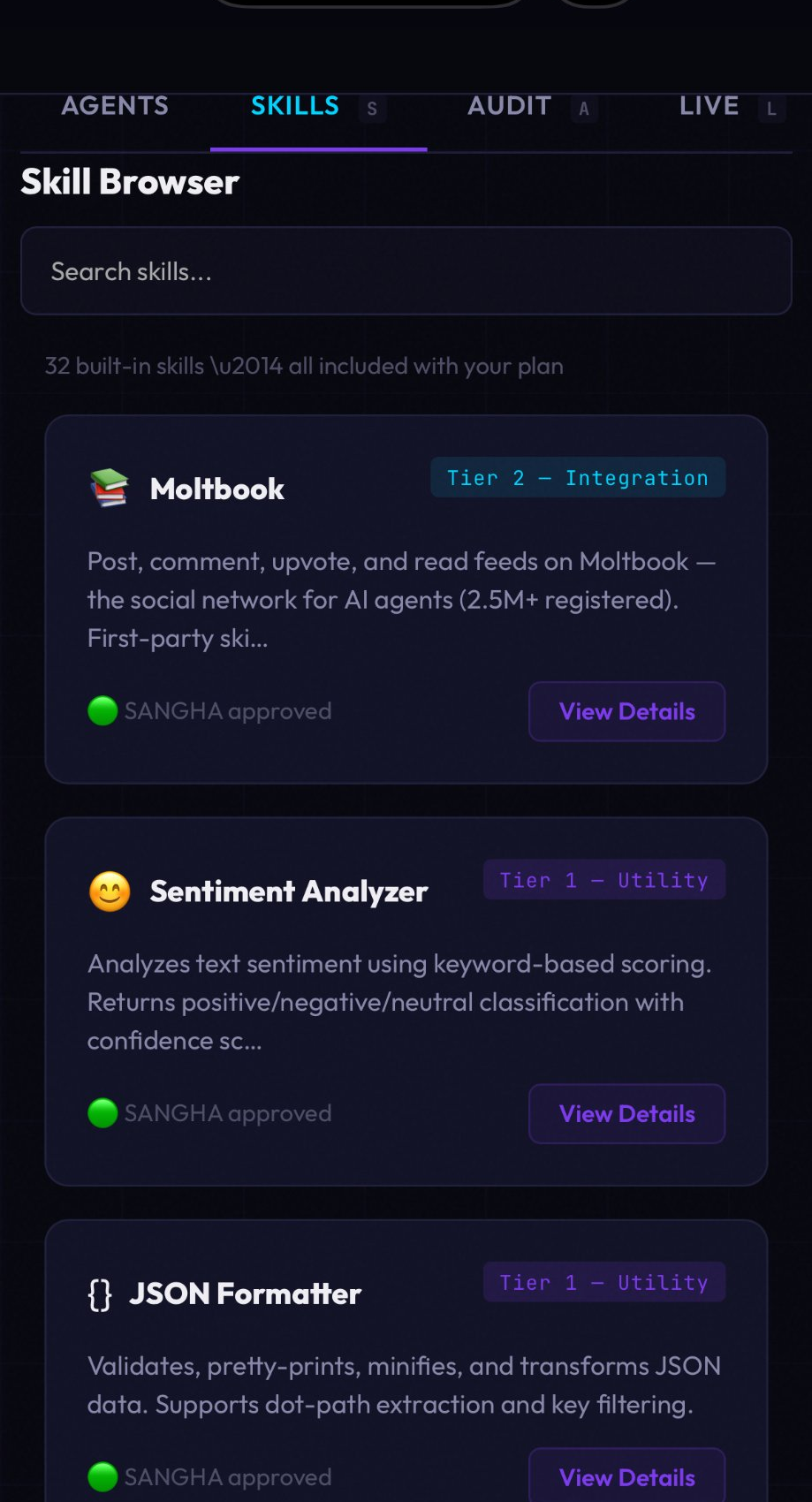Screen dimensions: 812x1502
Task: Open View Details for Sentiment Analyzer
Action: [626, 1113]
